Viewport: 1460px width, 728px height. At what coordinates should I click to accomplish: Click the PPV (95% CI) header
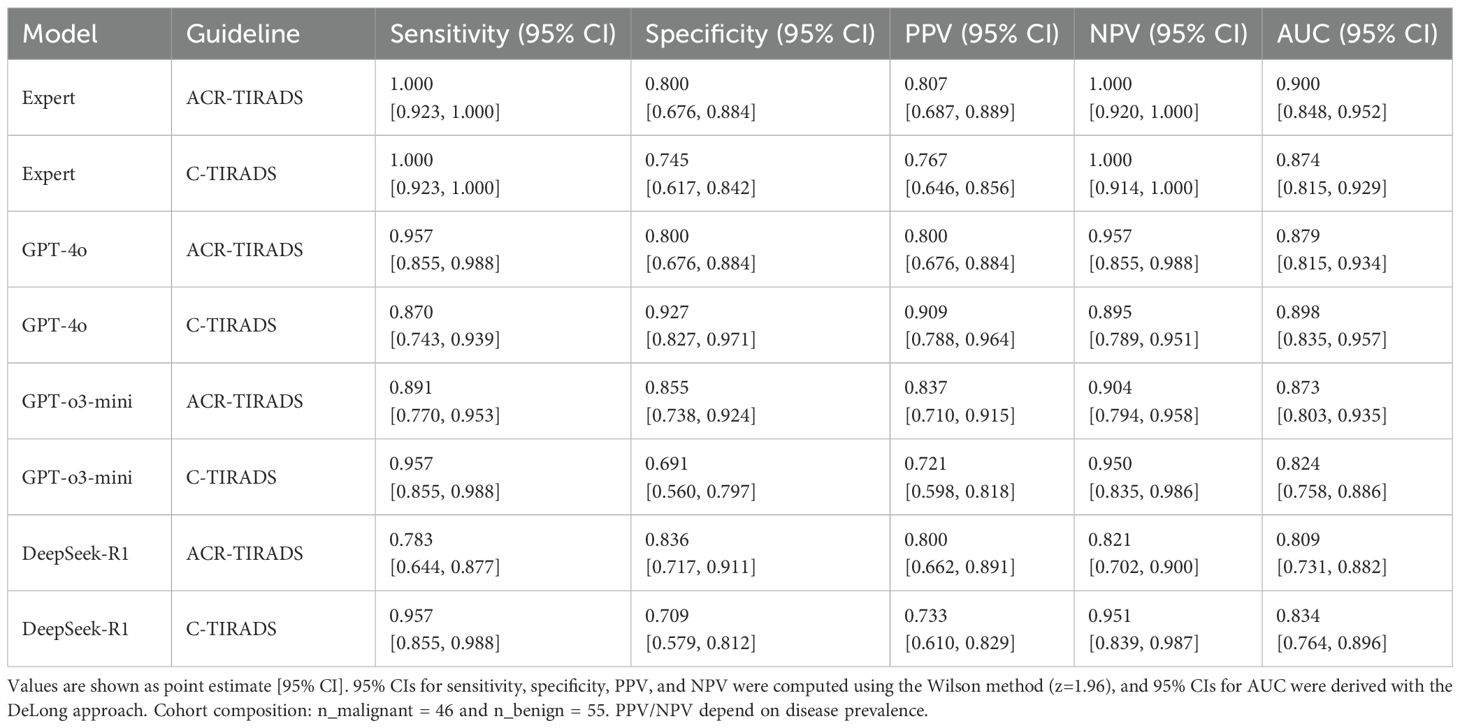click(x=981, y=34)
